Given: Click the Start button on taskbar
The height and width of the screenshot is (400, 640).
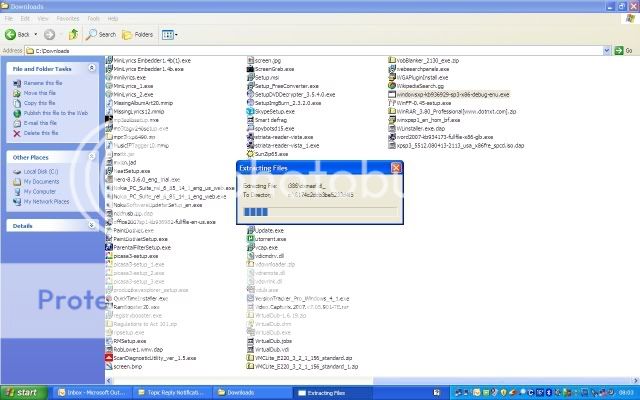Looking at the screenshot, I should click(x=21, y=393).
